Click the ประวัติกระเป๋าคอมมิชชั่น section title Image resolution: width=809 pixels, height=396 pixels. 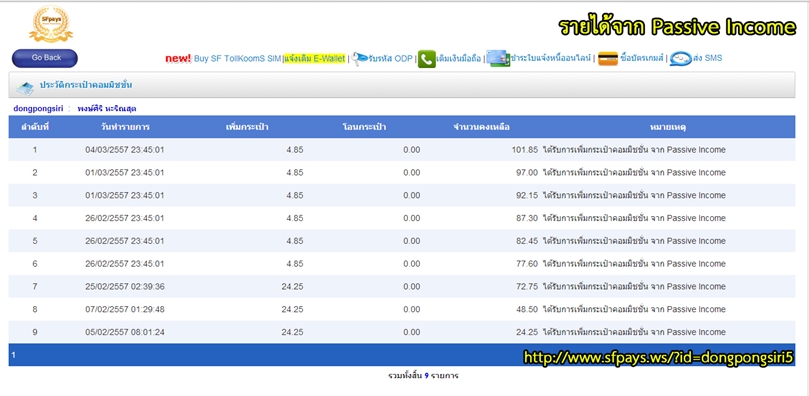86,85
